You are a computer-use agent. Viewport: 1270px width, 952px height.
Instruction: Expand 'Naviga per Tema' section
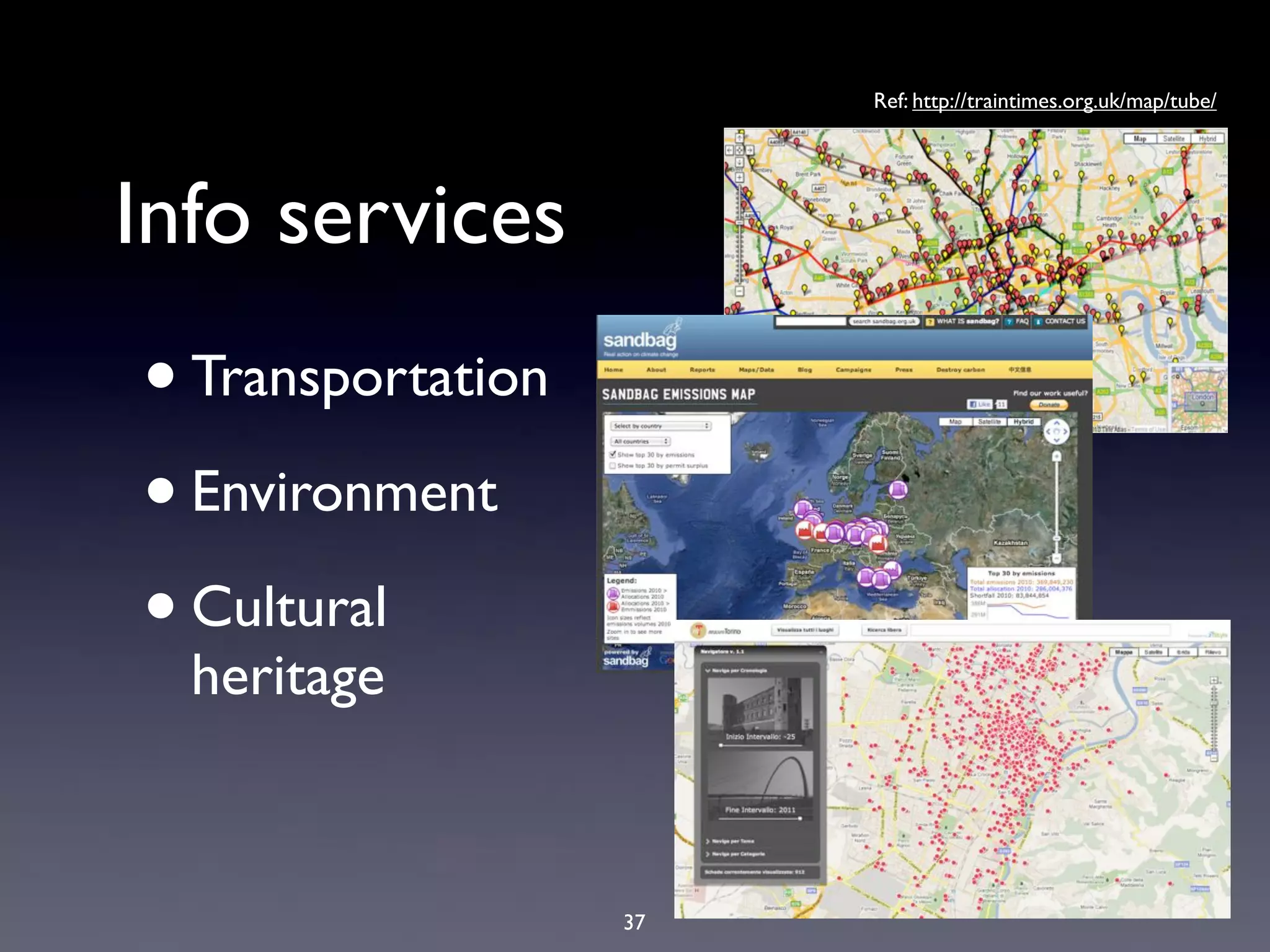[x=730, y=841]
